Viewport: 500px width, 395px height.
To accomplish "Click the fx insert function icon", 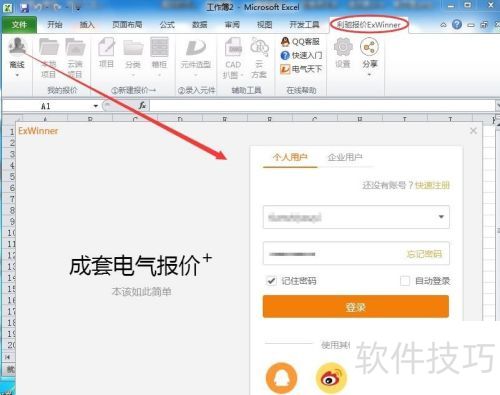I will [x=142, y=106].
